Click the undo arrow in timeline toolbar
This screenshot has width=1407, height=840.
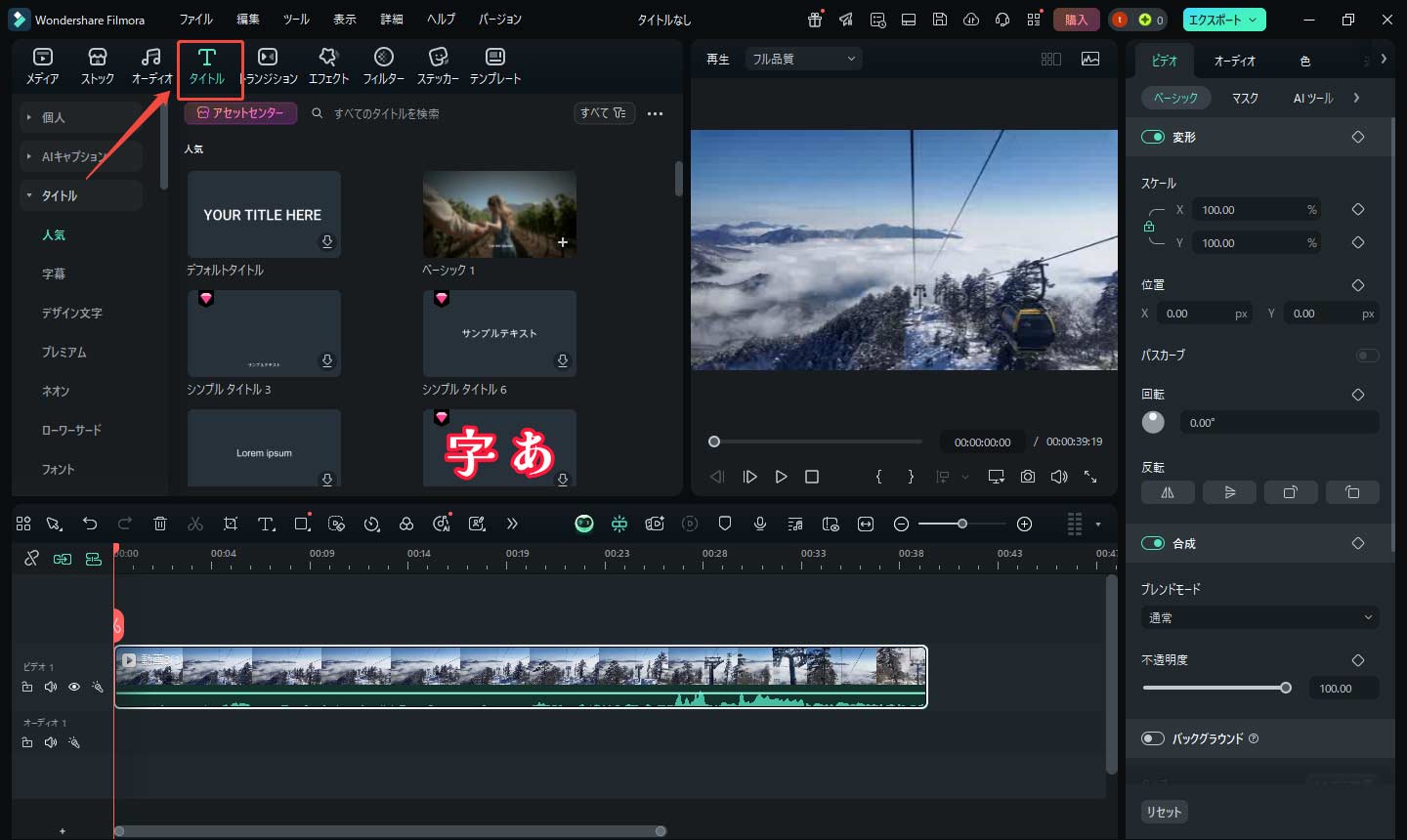(90, 525)
